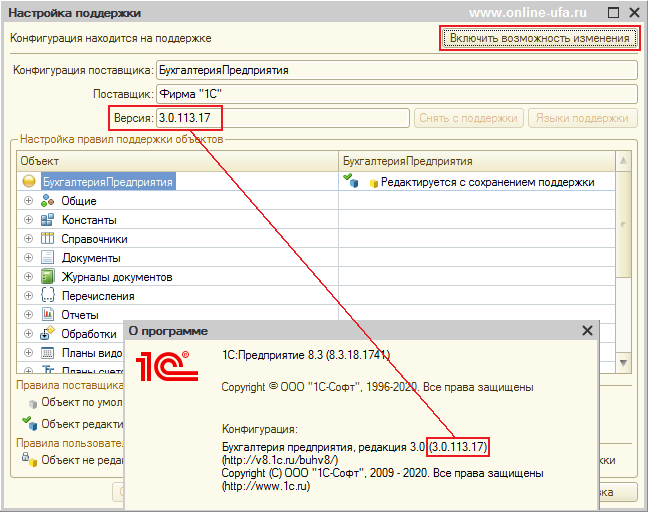Click Включить возможность изменения button
This screenshot has height=512, width=648.
540,38
